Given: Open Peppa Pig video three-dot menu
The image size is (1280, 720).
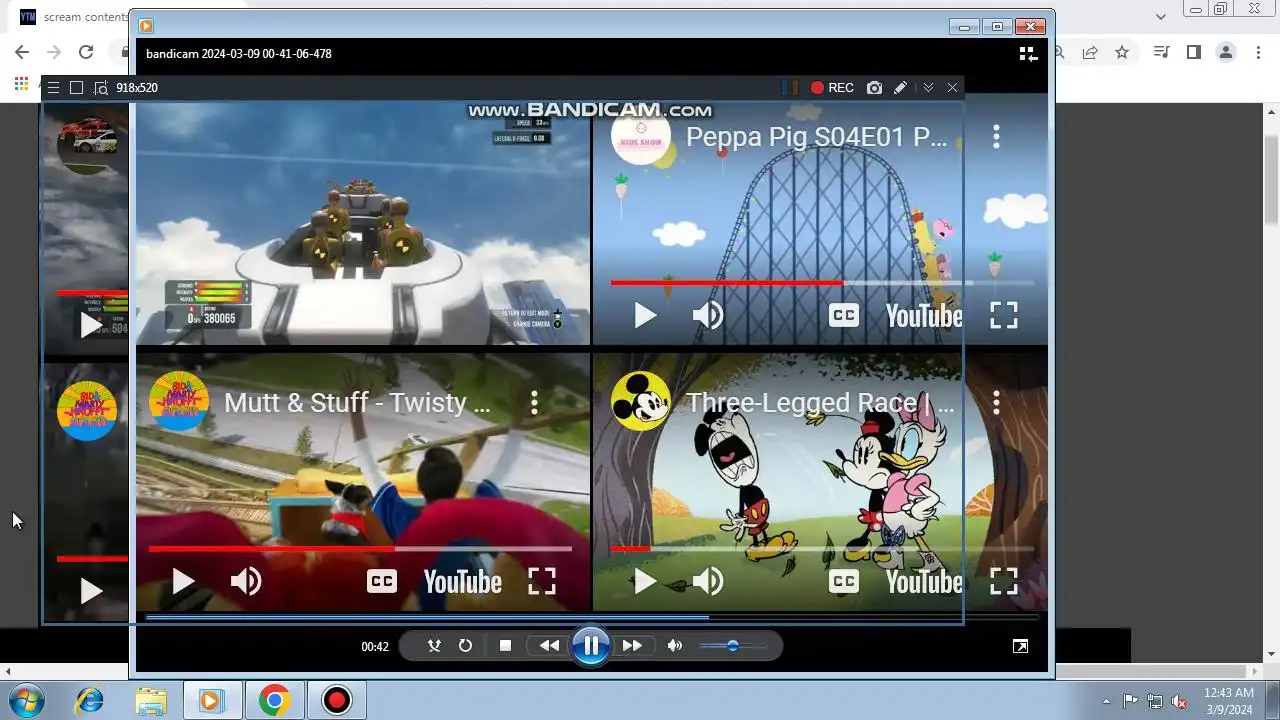Looking at the screenshot, I should point(996,137).
